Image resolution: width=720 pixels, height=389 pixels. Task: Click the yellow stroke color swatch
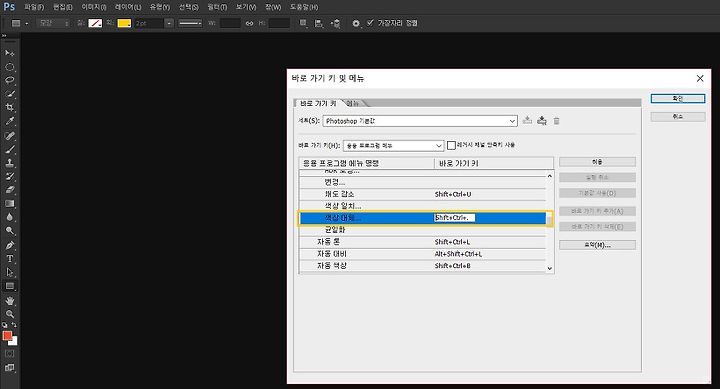[124, 23]
